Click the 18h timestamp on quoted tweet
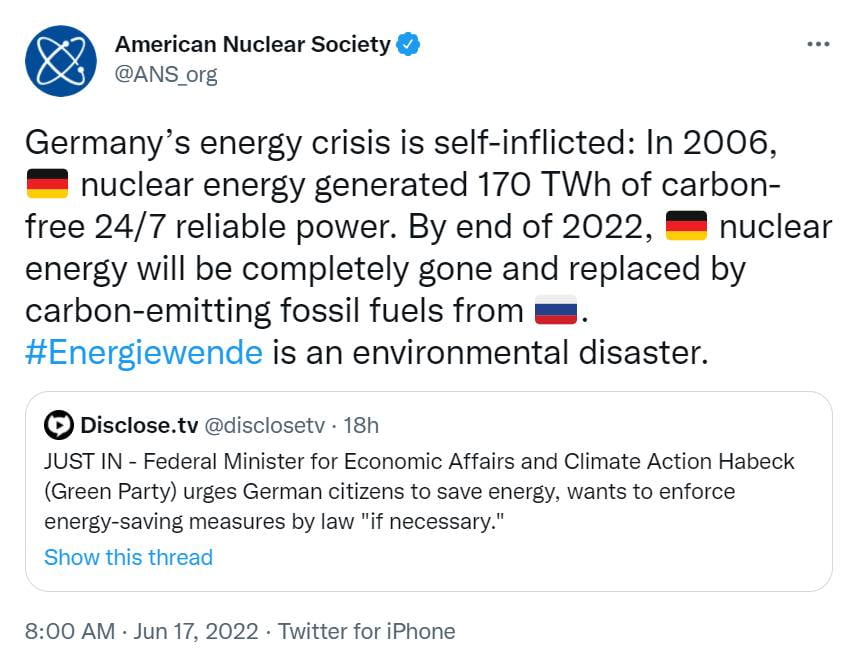The height and width of the screenshot is (670, 857). pyautogui.click(x=361, y=425)
